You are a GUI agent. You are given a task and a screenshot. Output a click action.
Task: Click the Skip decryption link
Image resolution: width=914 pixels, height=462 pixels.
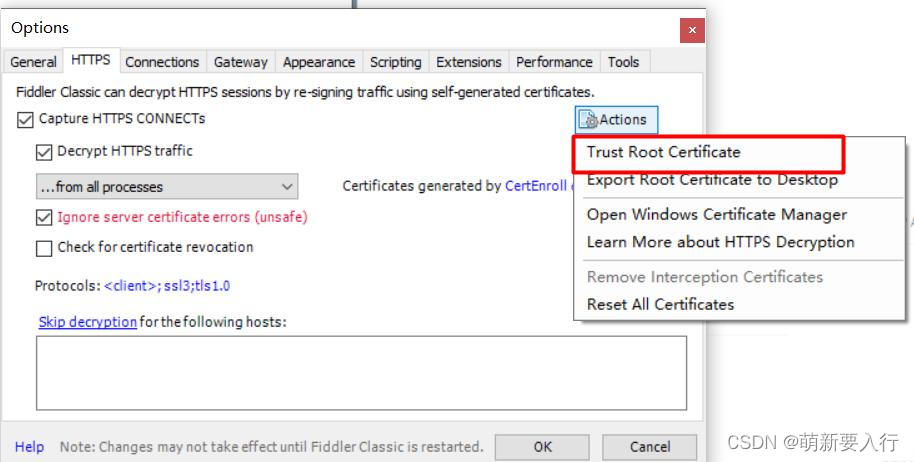[x=87, y=322]
